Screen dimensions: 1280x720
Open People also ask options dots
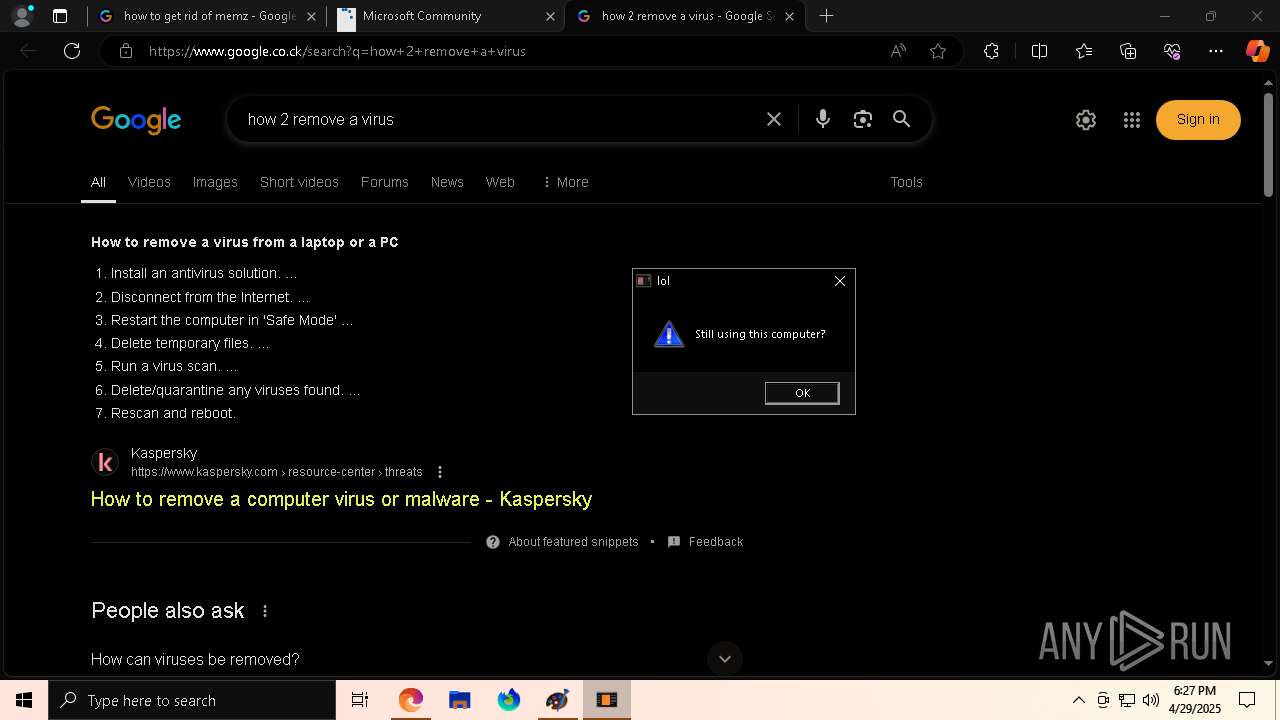(265, 611)
